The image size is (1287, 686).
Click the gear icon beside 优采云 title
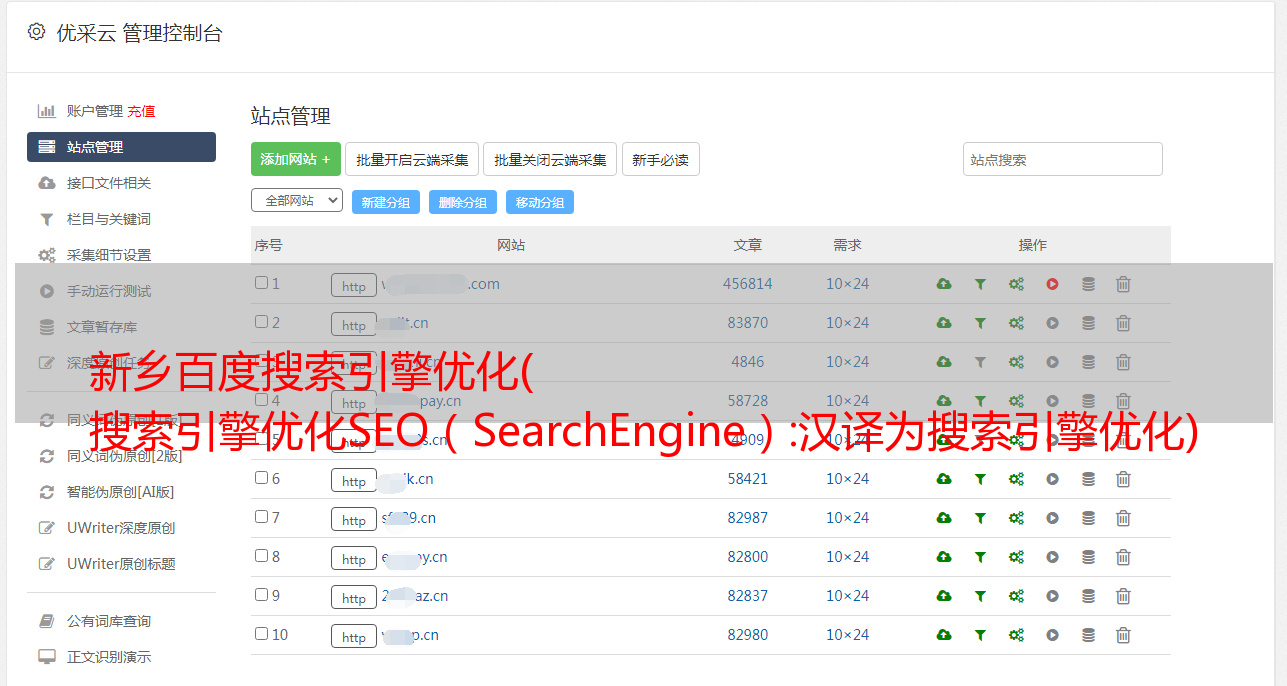point(37,32)
